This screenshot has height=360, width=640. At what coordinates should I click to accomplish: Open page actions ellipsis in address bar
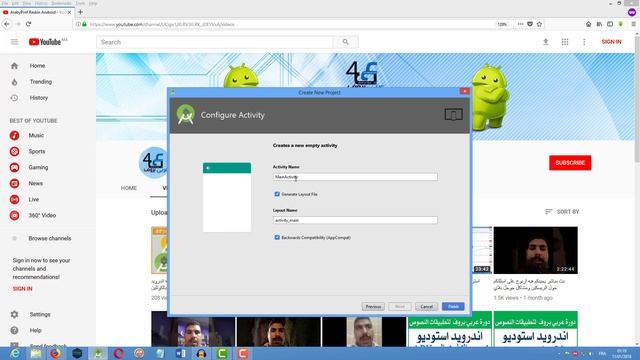pyautogui.click(x=520, y=24)
